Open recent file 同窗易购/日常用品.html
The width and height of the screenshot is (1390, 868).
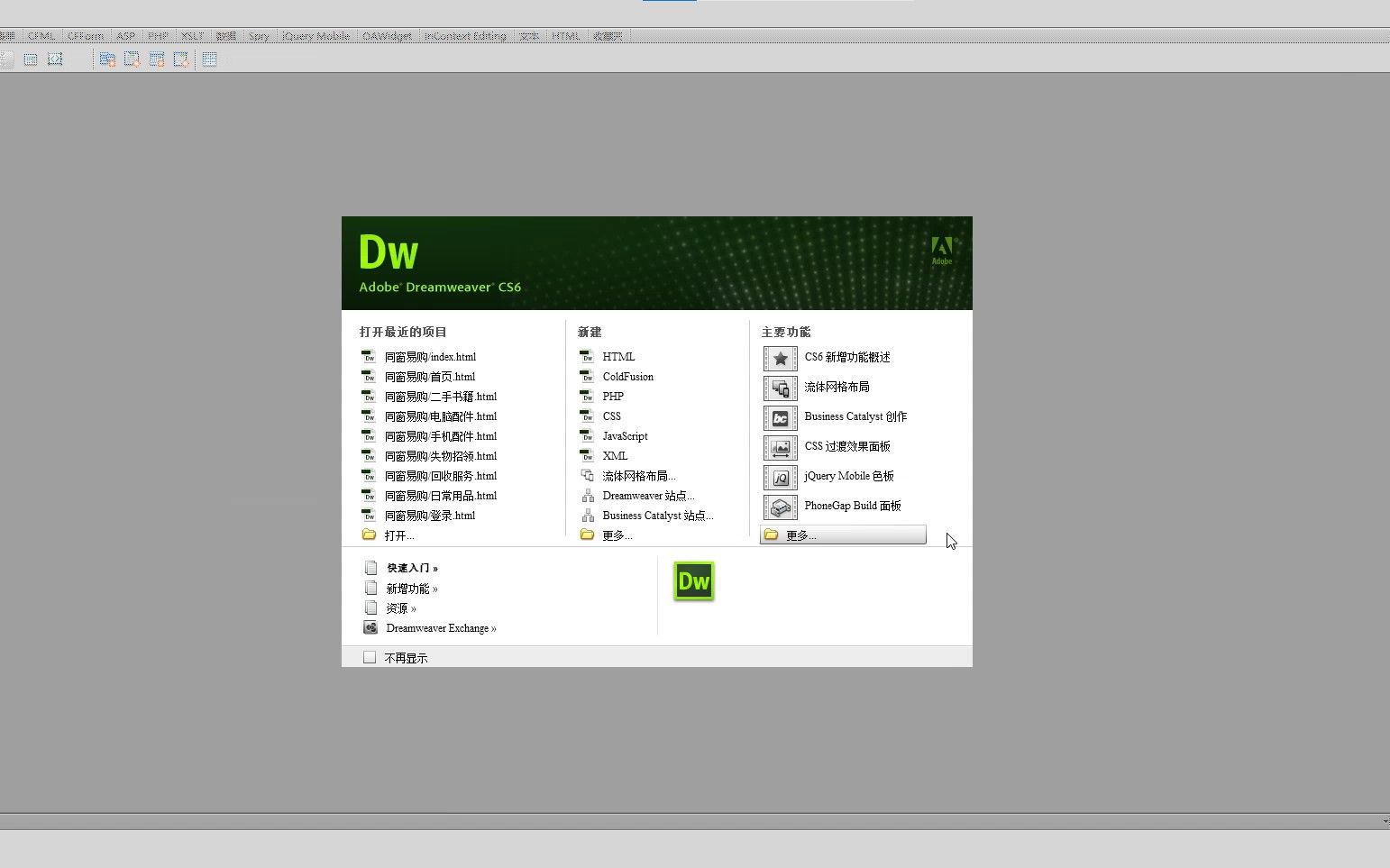pos(441,496)
